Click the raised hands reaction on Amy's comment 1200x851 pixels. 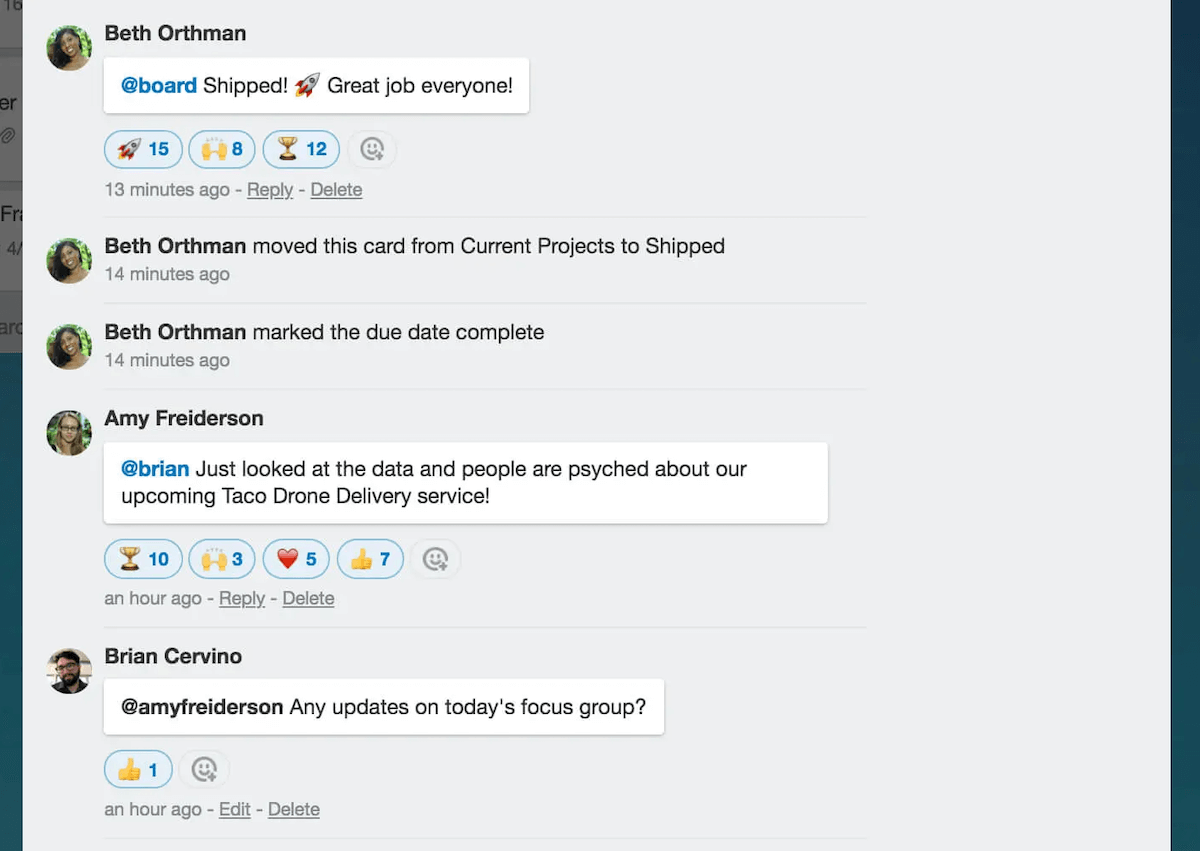pyautogui.click(x=221, y=559)
